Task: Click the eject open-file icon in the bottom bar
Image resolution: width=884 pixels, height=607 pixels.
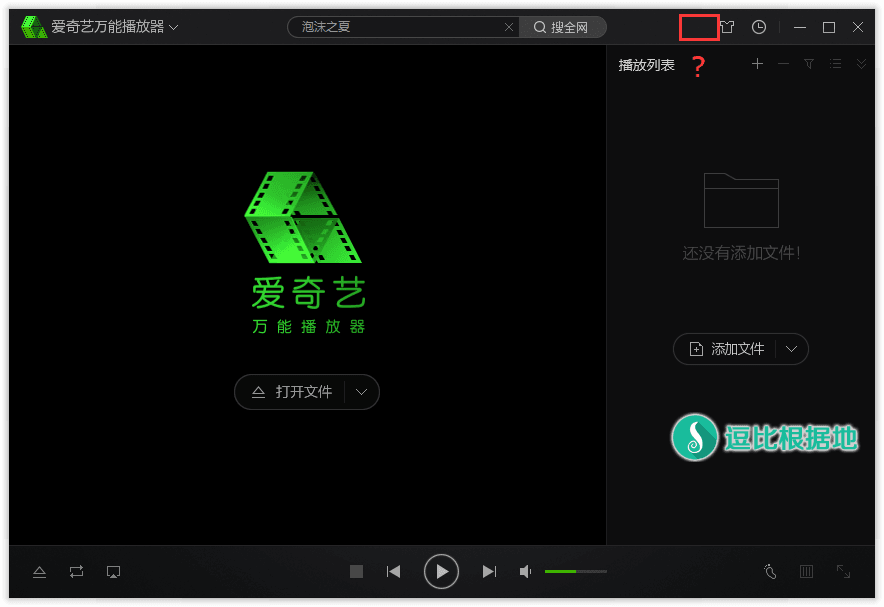Action: point(39,572)
